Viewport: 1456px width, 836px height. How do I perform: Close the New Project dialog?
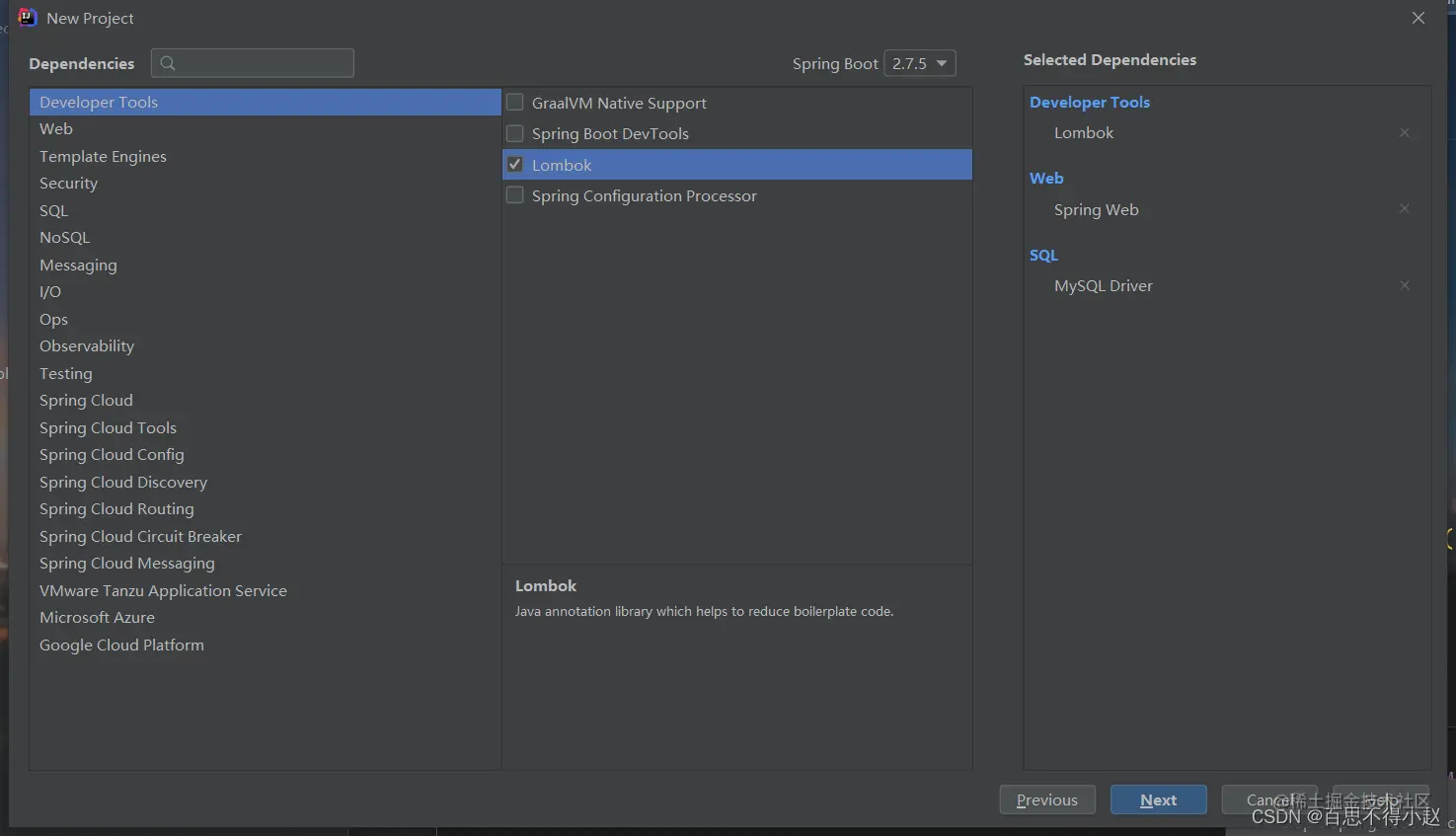[1418, 18]
